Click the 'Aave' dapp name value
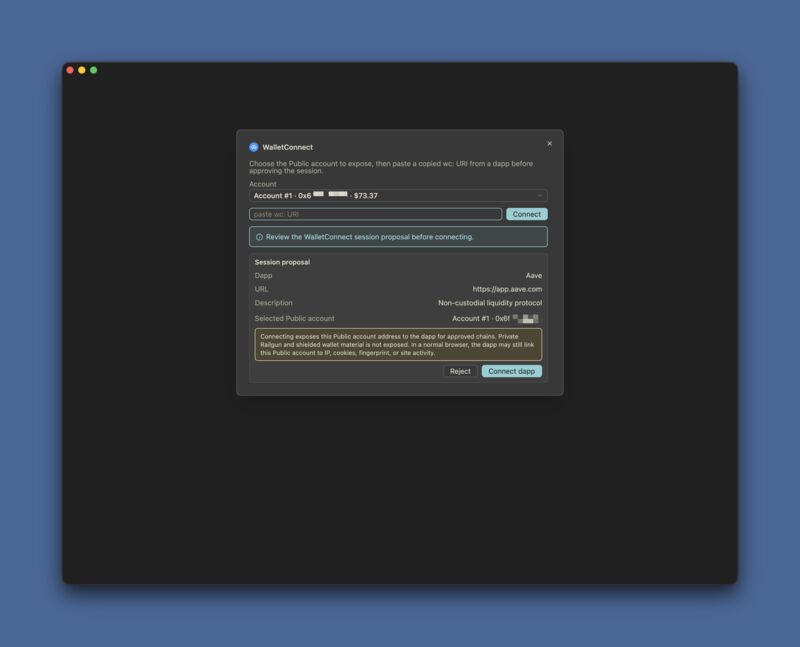Viewport: 800px width, 647px height. coord(534,276)
